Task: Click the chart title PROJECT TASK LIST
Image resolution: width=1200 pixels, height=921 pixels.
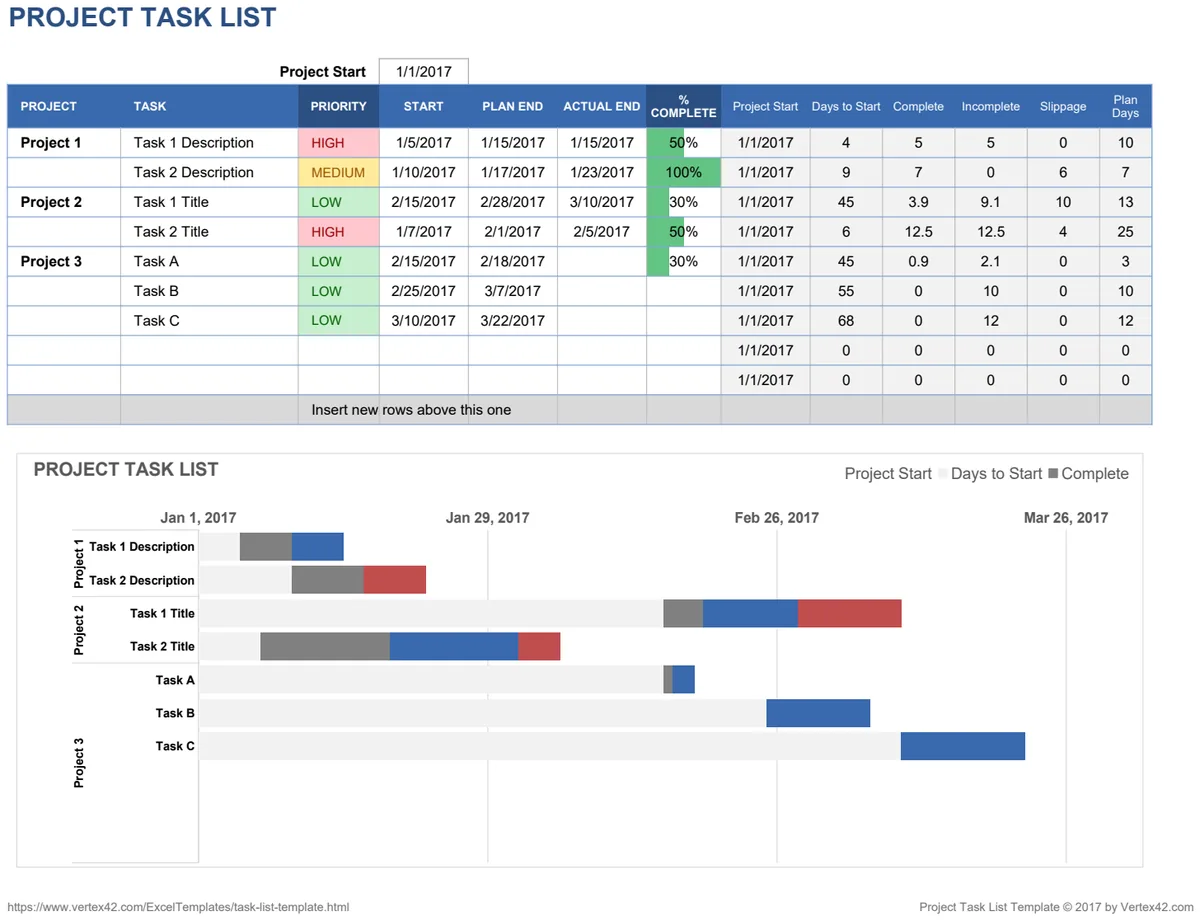Action: click(126, 469)
